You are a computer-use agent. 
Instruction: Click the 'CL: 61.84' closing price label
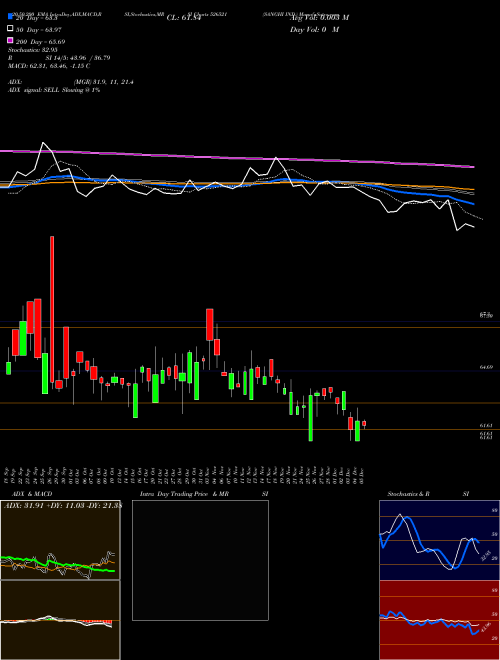184,18
